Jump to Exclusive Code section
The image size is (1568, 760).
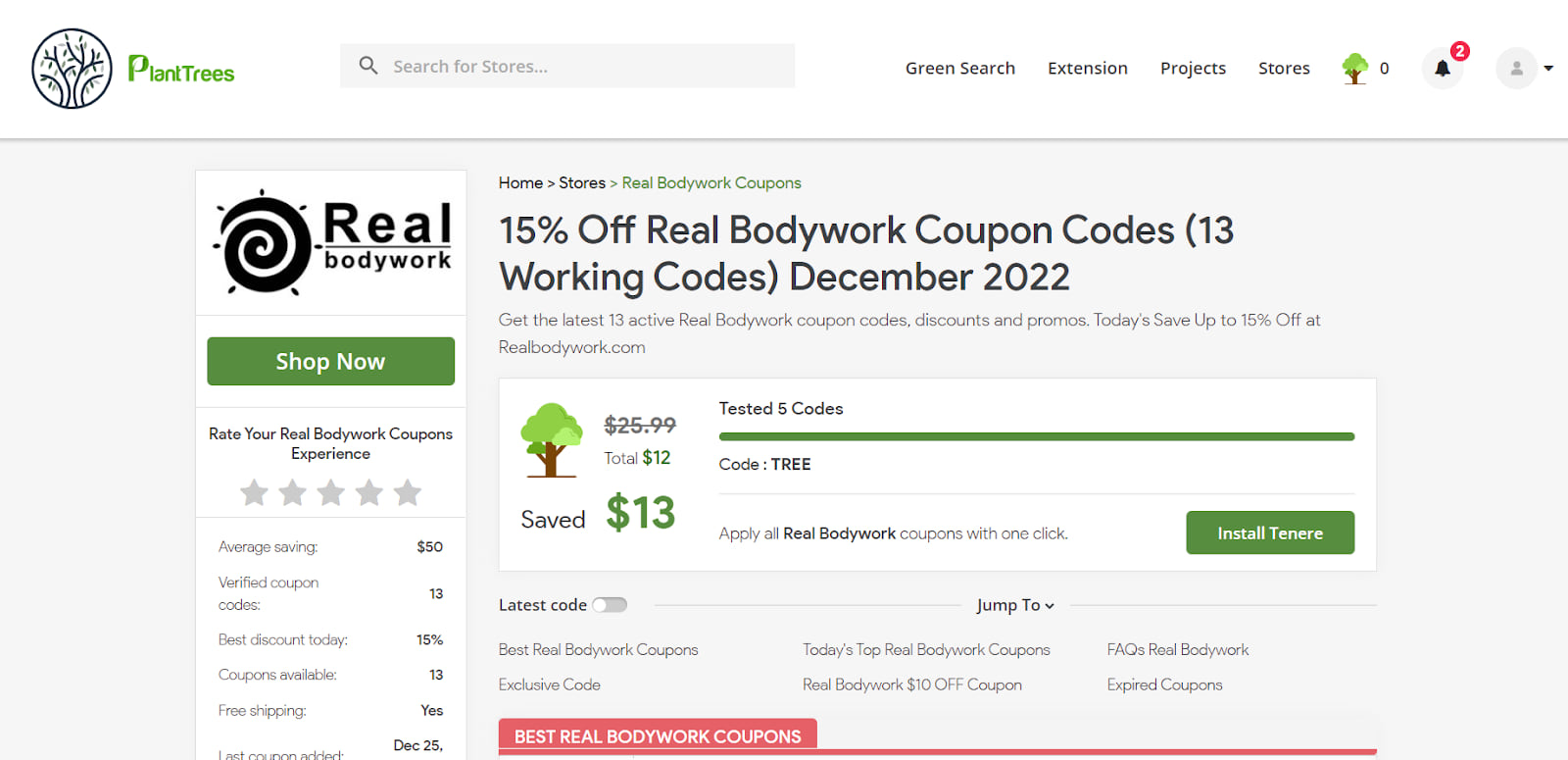pos(550,684)
